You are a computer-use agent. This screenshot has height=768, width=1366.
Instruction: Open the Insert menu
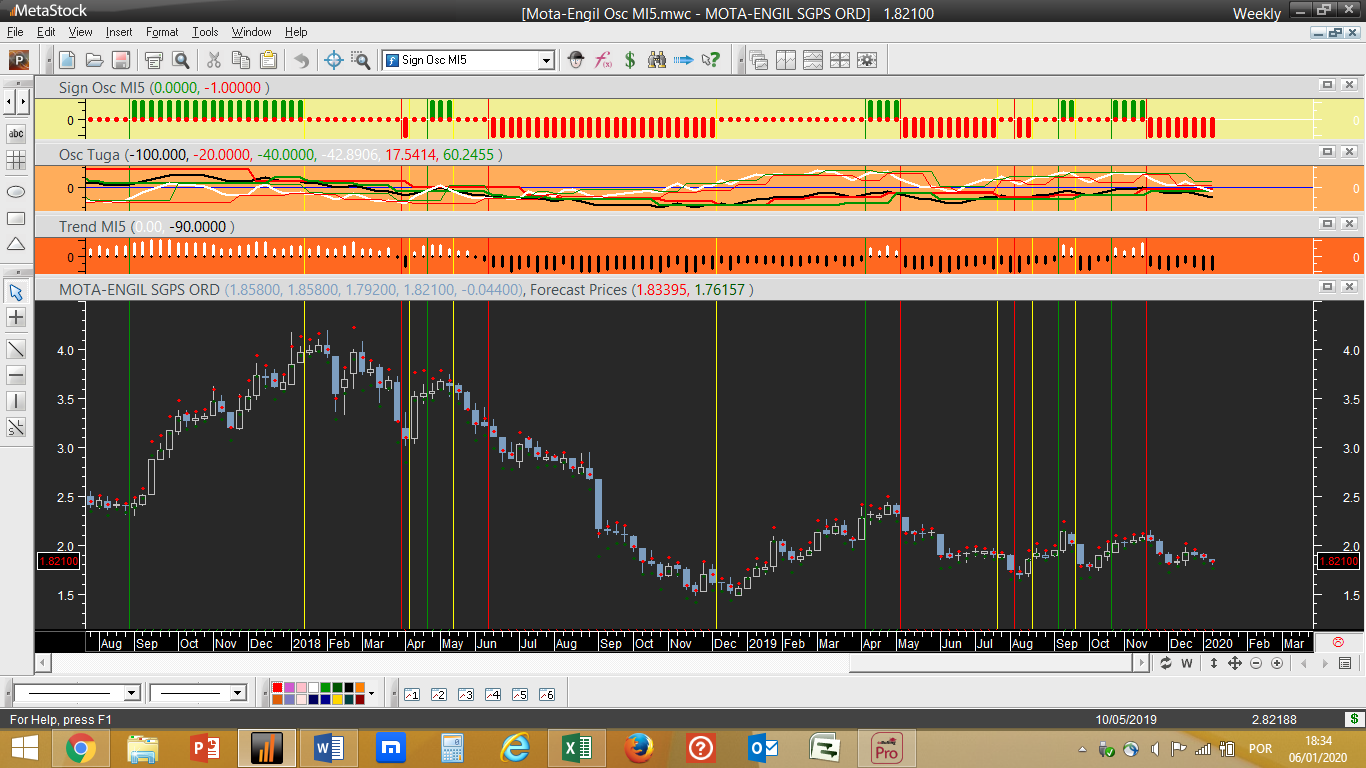(118, 32)
